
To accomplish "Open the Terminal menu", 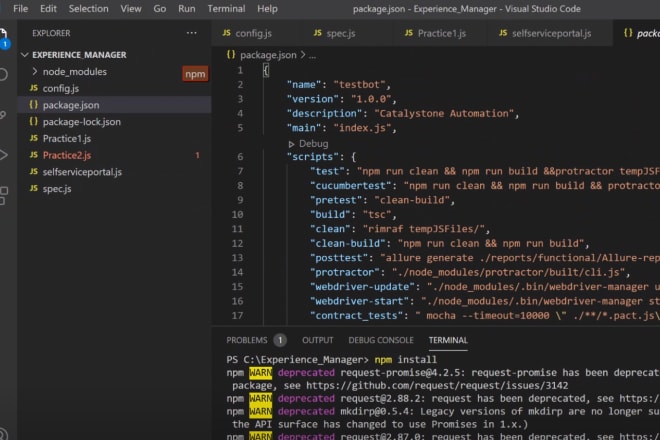I will coord(226,8).
